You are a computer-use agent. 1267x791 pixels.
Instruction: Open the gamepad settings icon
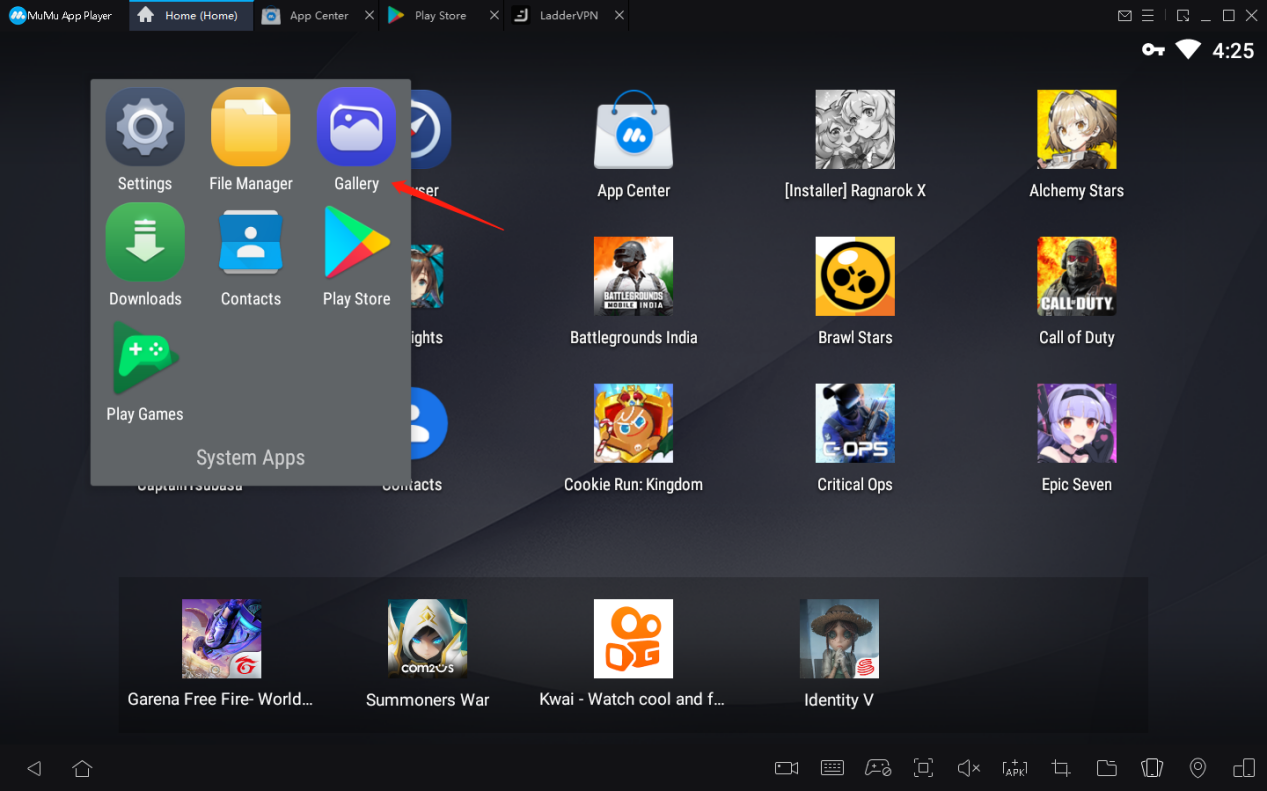[878, 768]
